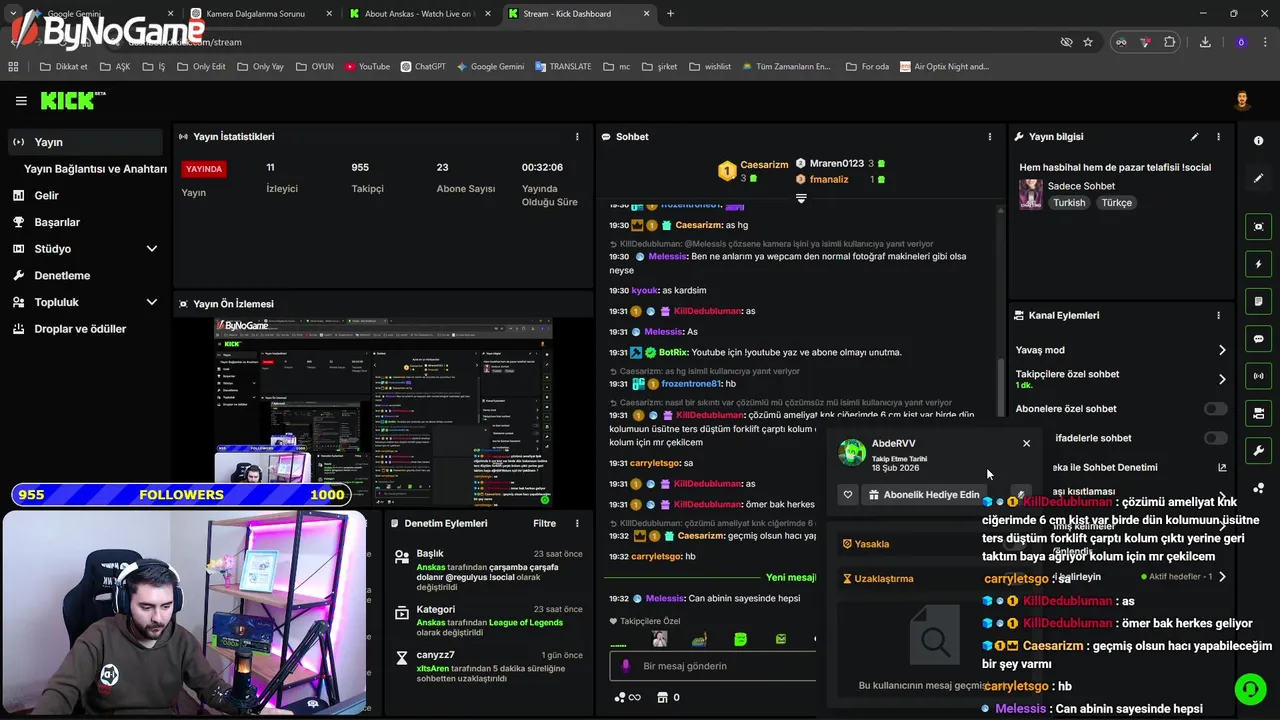Click the purple microphone icon in chat input

626,666
